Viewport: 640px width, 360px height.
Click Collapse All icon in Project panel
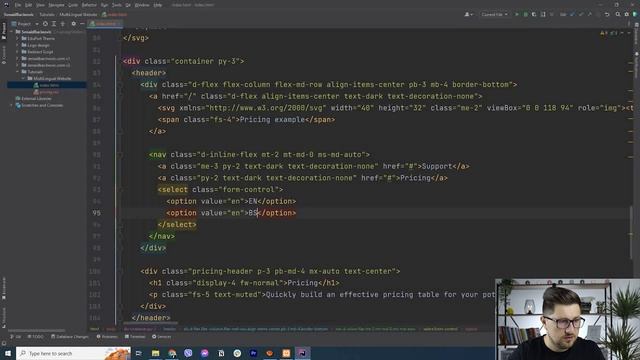(62, 24)
